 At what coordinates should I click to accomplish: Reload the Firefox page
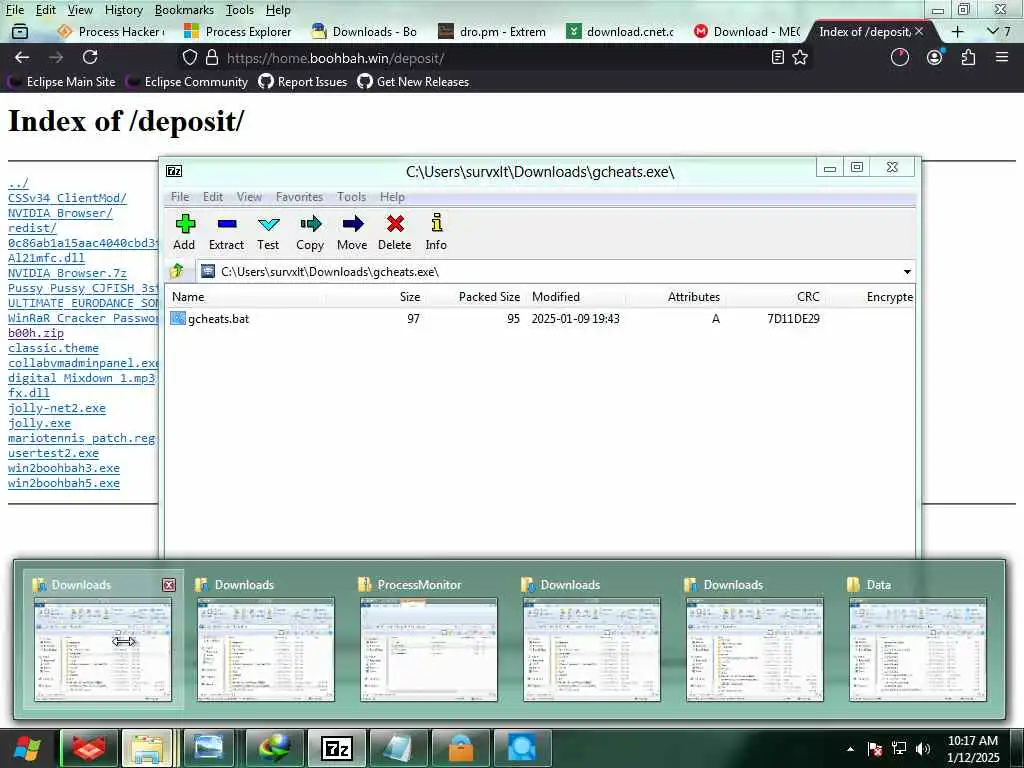(90, 57)
